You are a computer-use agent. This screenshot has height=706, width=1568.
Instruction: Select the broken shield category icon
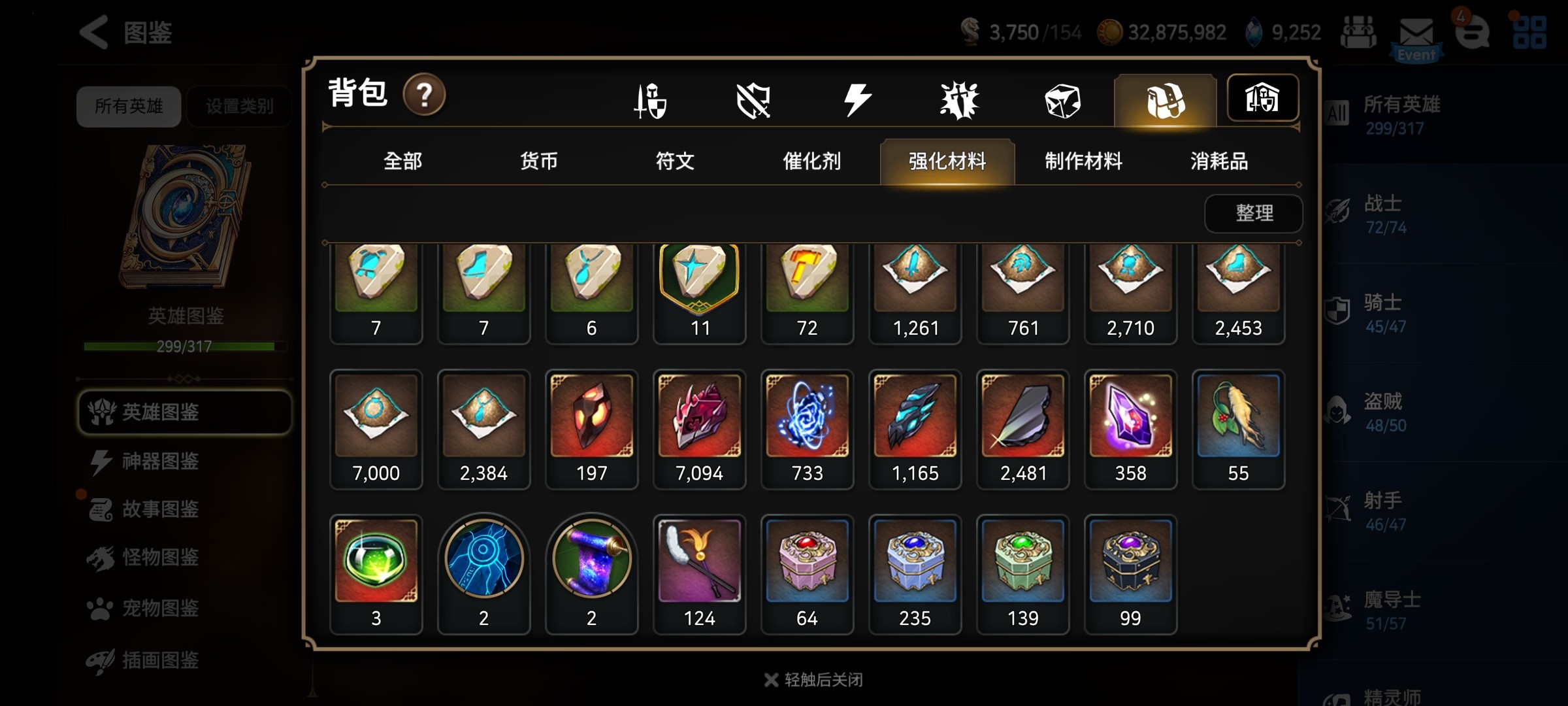753,101
